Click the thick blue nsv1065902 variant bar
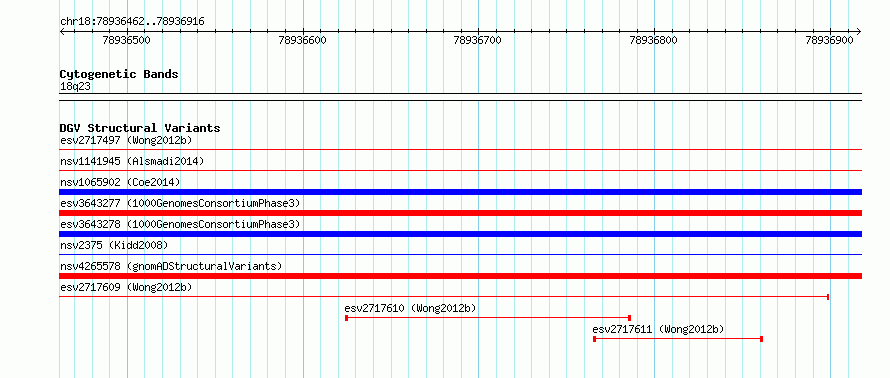Image resolution: width=890 pixels, height=378 pixels. pyautogui.click(x=461, y=192)
